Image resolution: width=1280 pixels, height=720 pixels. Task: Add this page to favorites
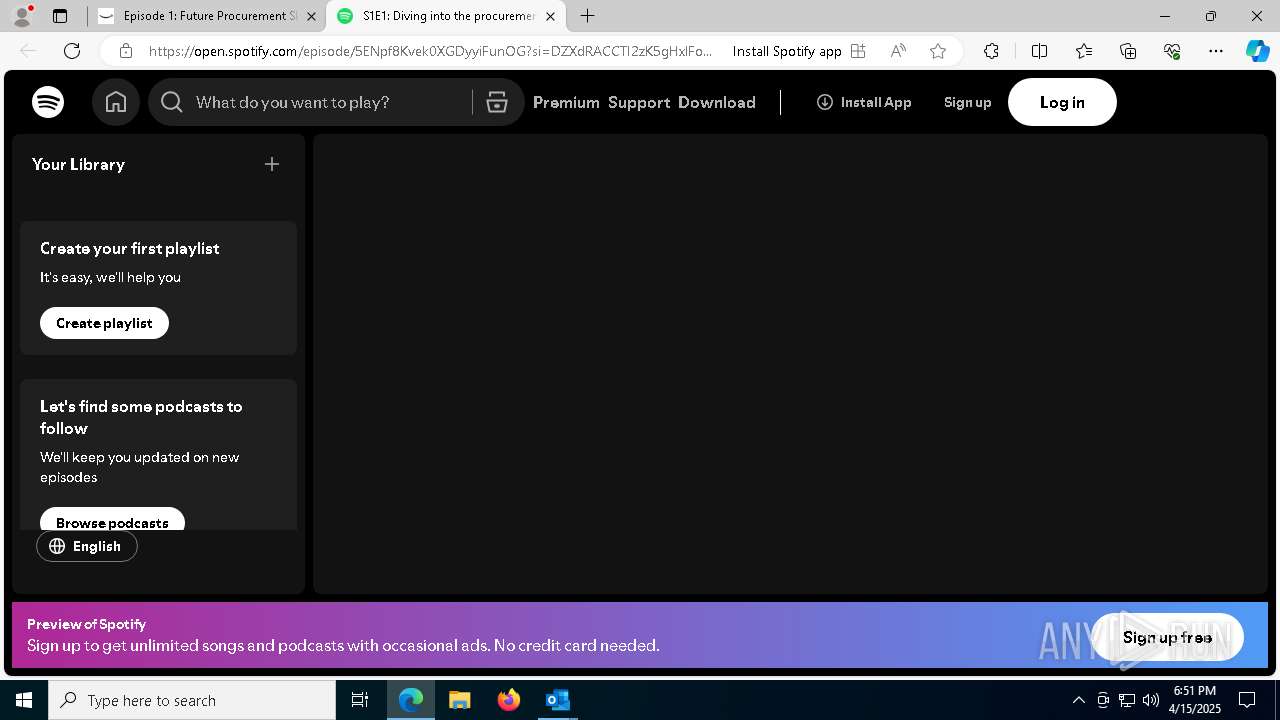(938, 51)
